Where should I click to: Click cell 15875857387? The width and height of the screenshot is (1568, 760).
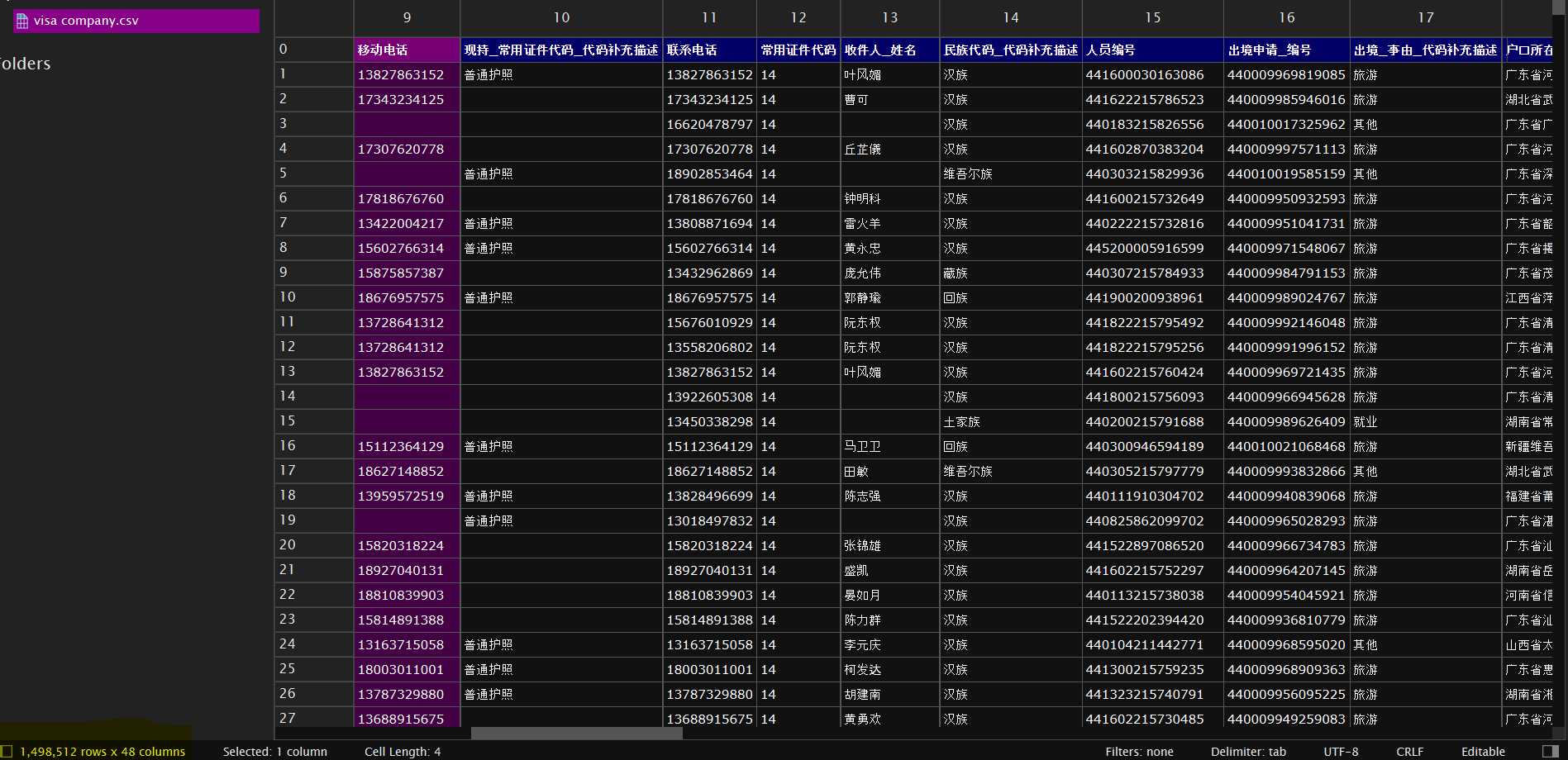point(407,273)
